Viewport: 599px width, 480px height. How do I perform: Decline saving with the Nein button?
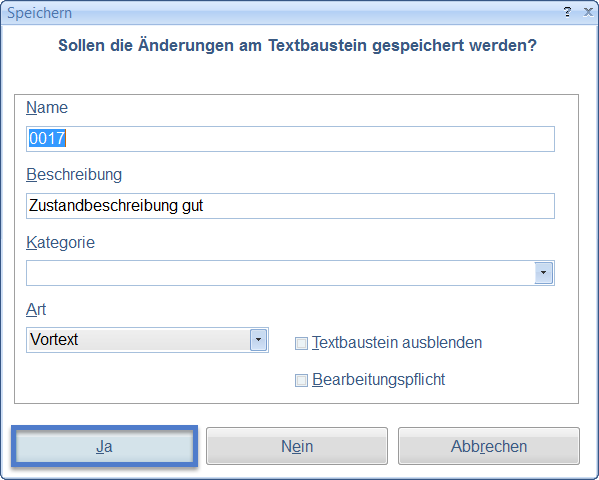point(297,446)
